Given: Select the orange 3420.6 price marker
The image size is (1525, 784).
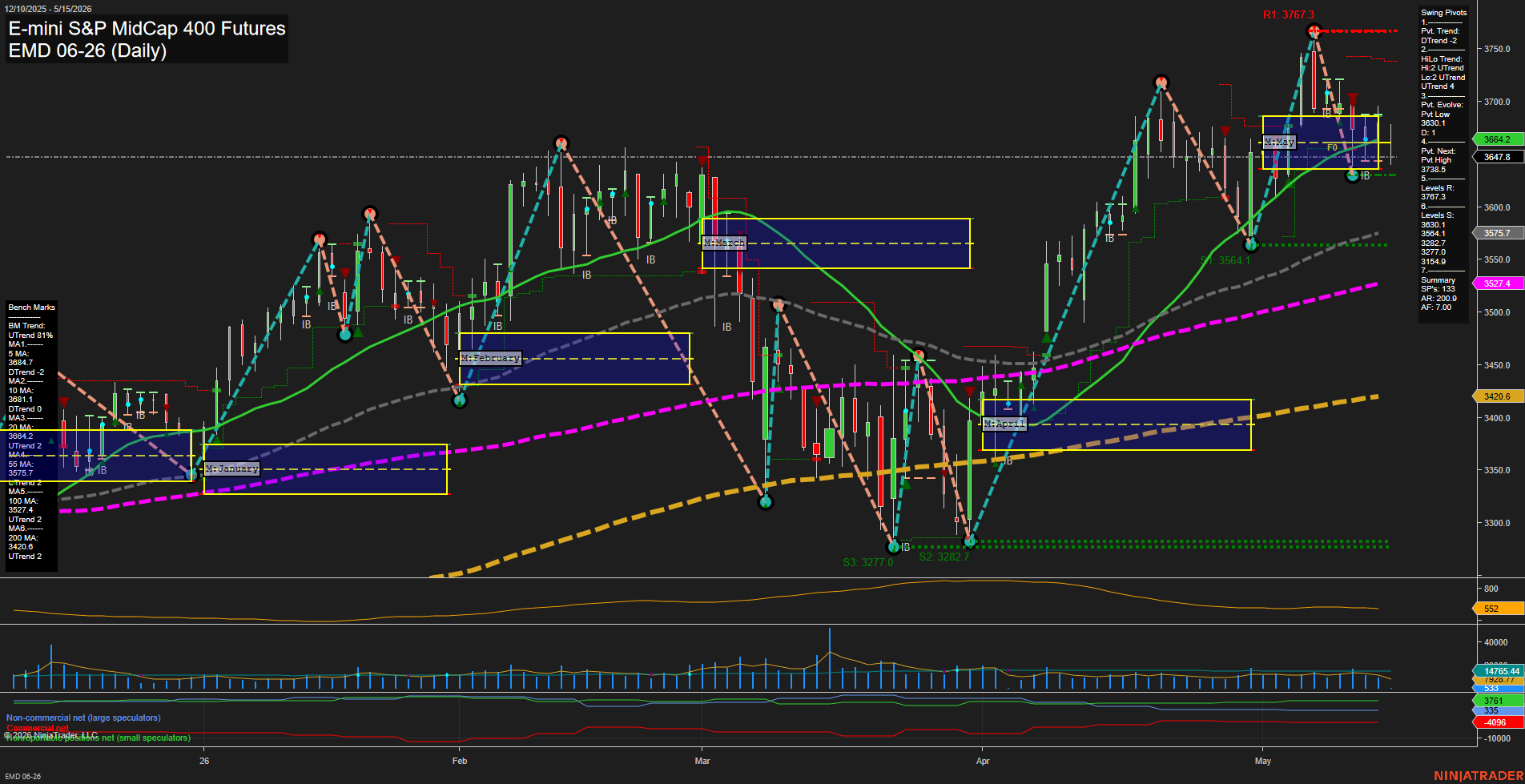Looking at the screenshot, I should [1498, 396].
